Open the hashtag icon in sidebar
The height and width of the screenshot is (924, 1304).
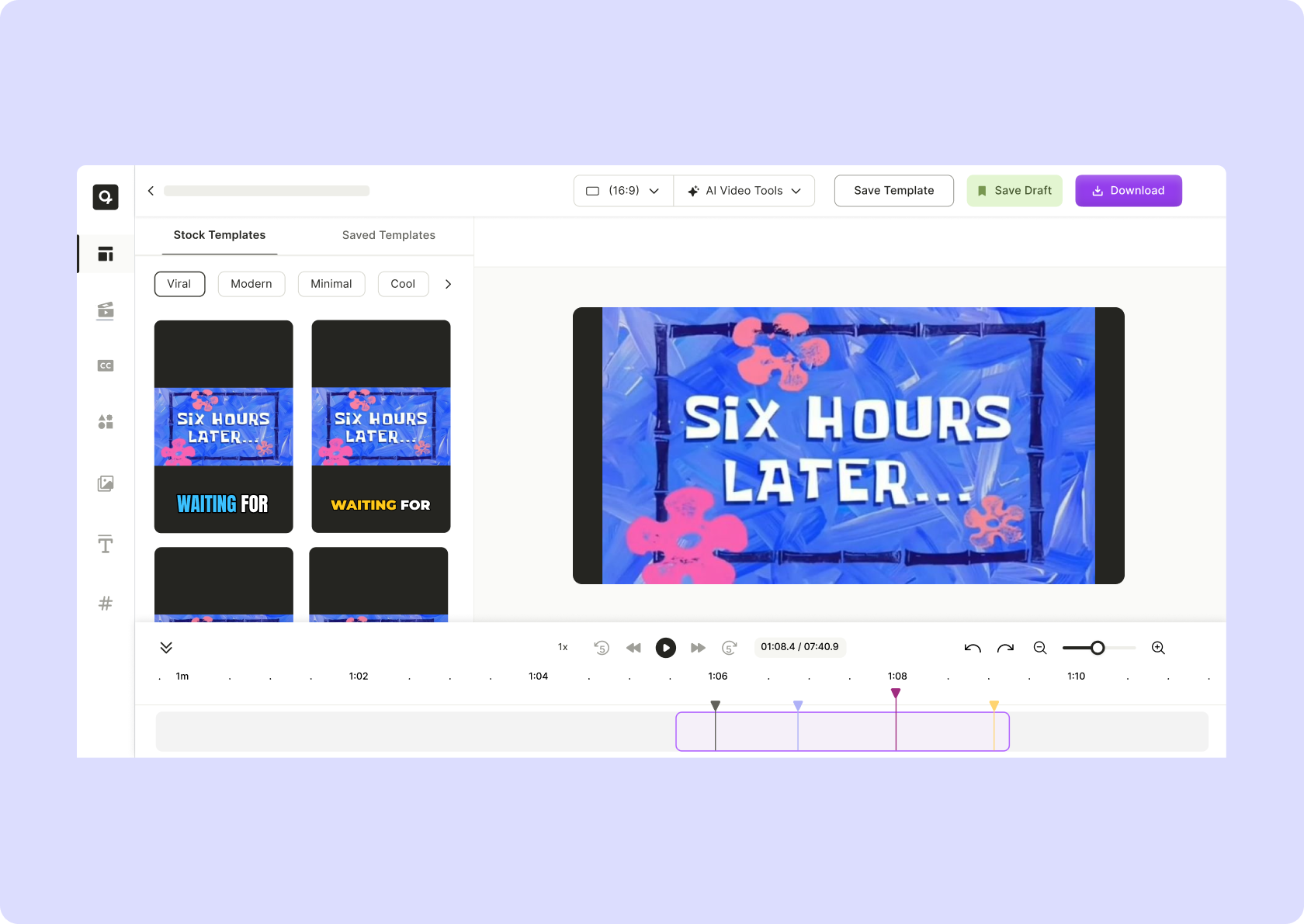[x=106, y=603]
